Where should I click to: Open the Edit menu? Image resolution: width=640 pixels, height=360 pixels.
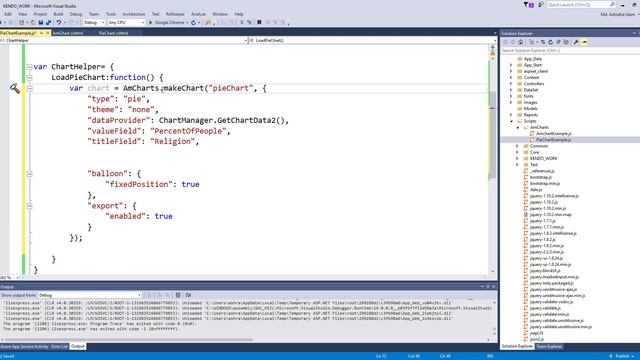(8, 14)
